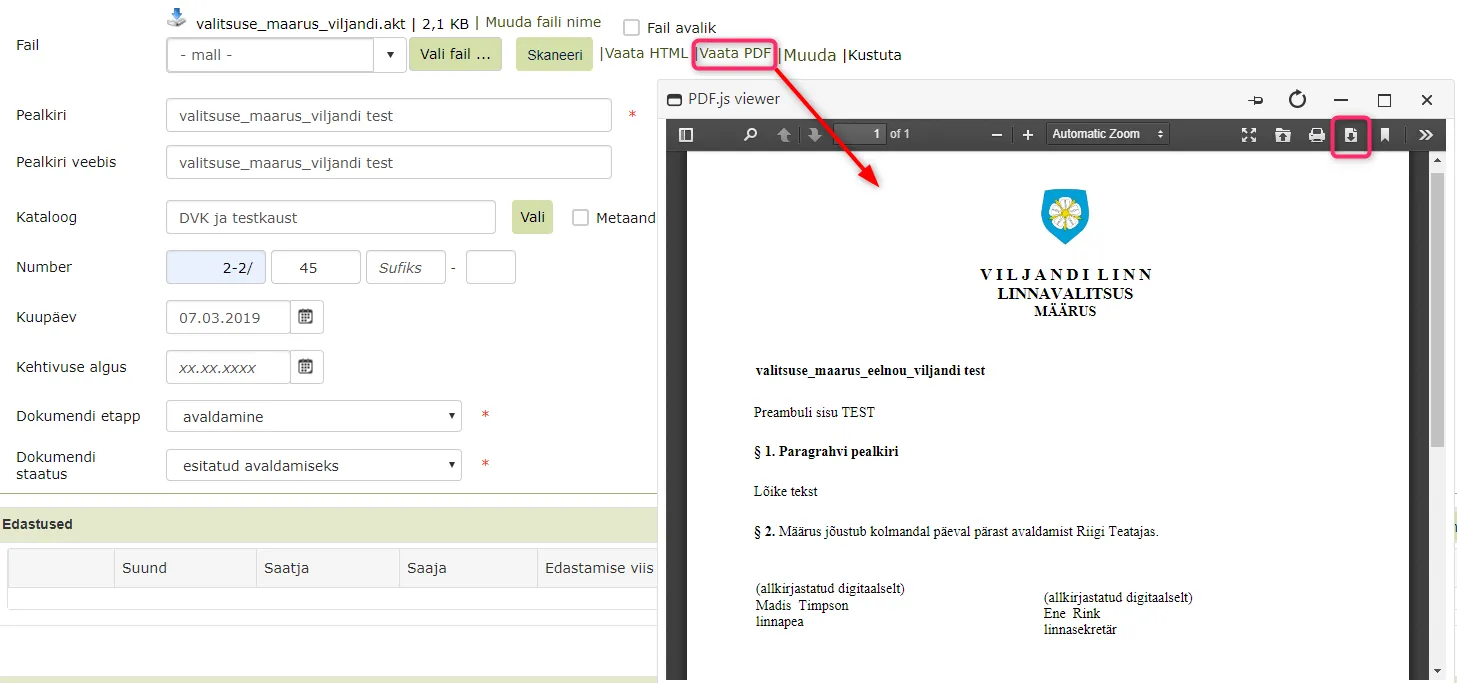Click the Kataloog input field

tap(331, 217)
